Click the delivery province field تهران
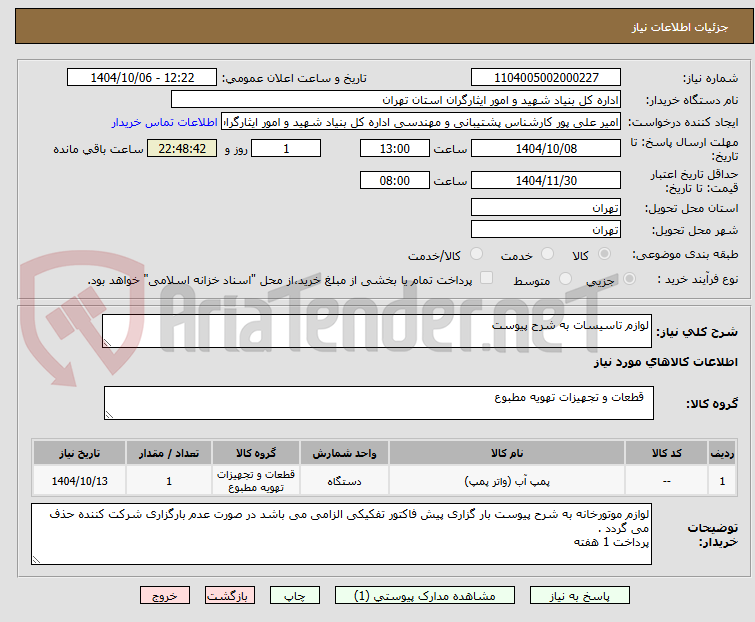The image size is (755, 622). [x=546, y=207]
